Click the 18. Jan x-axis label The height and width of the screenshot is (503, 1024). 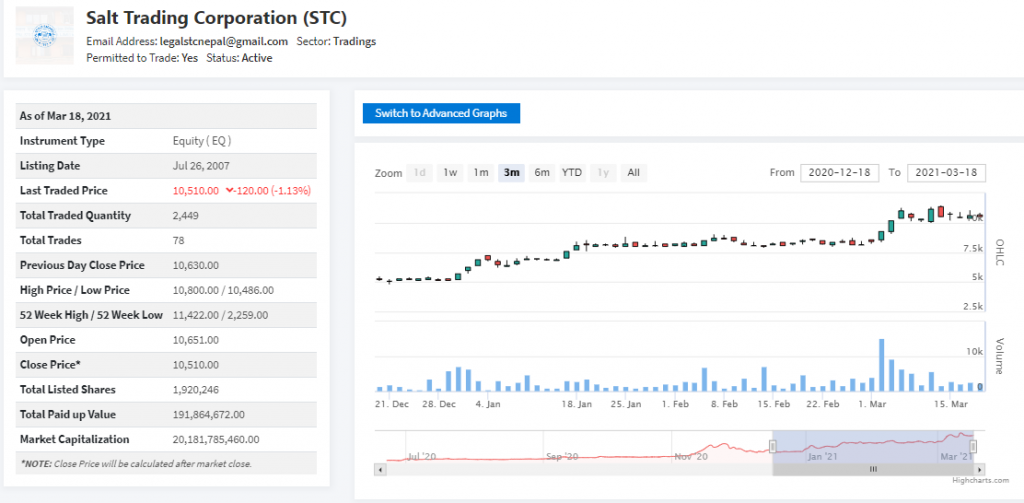pyautogui.click(x=576, y=404)
